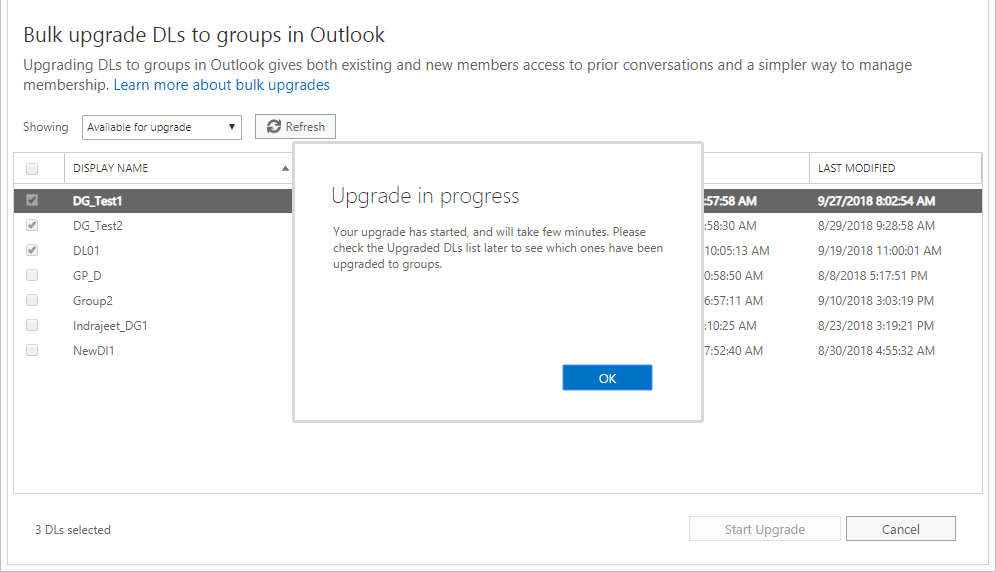Click the 6:57:11 AM time cell
The height and width of the screenshot is (572, 996).
coord(733,301)
